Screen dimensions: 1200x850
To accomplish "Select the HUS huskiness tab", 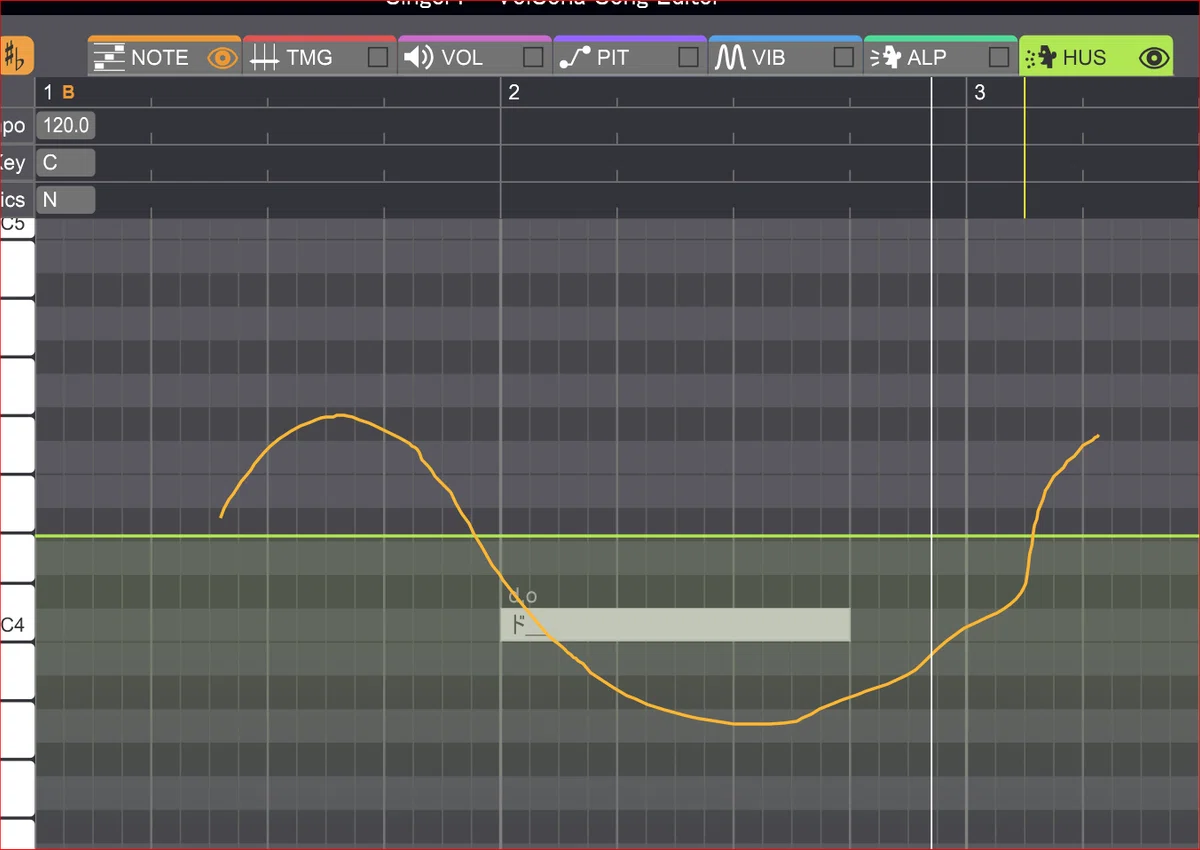I will coord(1096,56).
